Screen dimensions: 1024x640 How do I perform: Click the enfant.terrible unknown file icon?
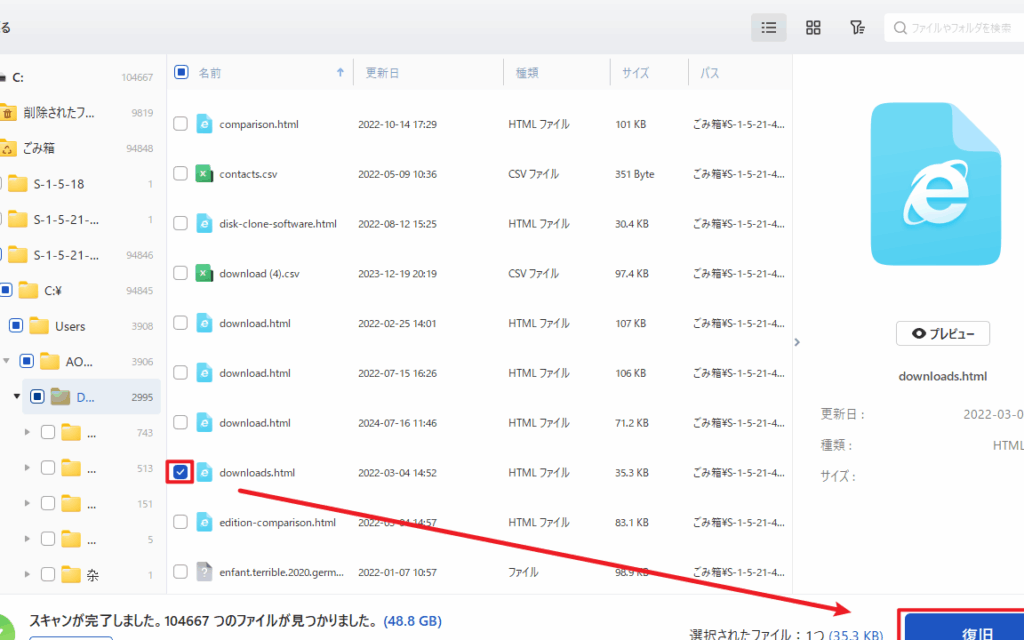pos(204,572)
